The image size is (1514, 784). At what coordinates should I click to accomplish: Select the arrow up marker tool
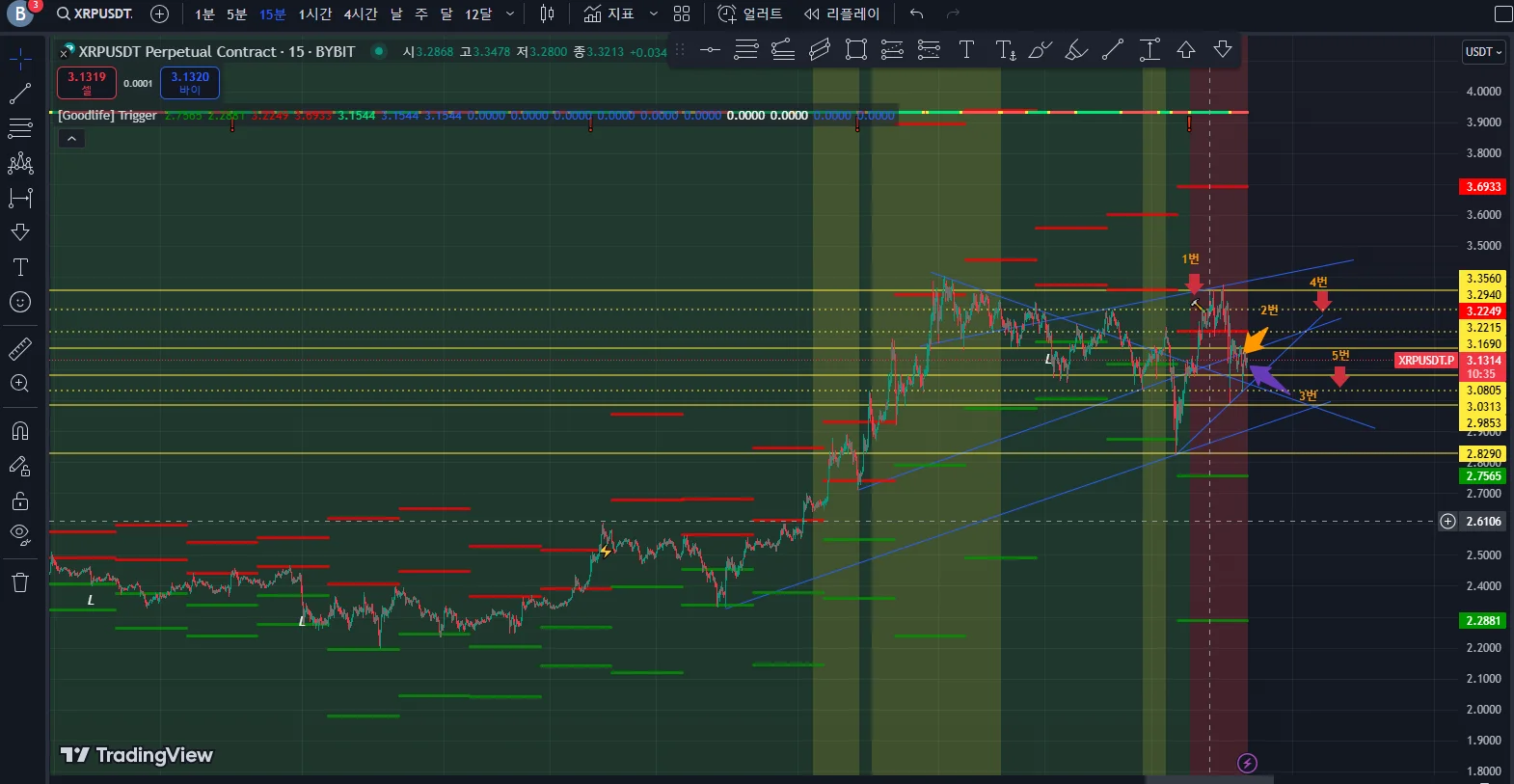[1186, 50]
